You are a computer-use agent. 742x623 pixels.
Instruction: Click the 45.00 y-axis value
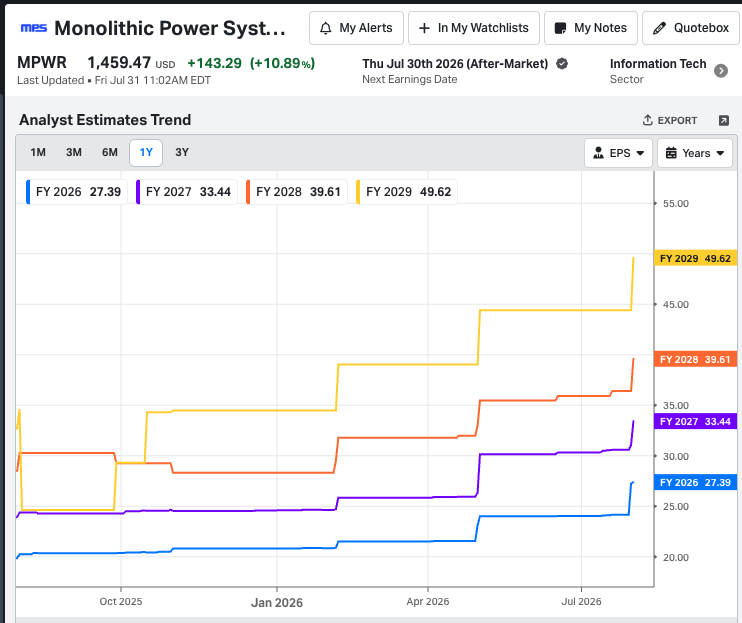[676, 304]
